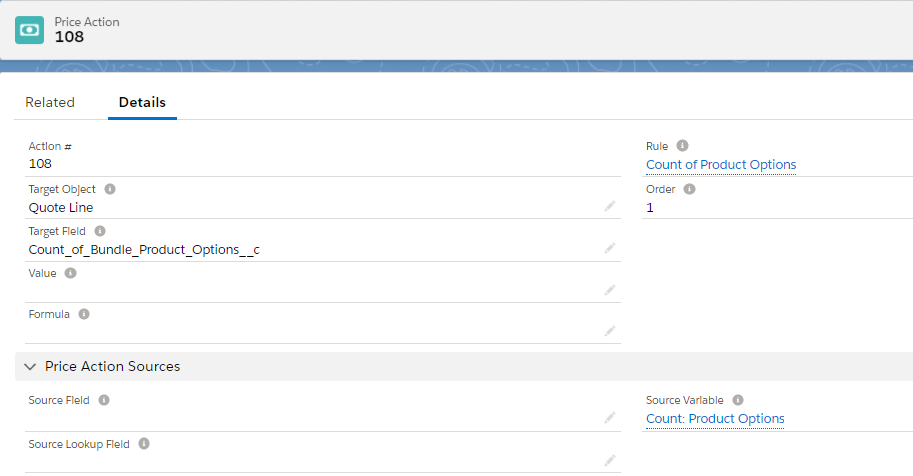Switch to the Related tab
Viewport: 913px width, 476px height.
pyautogui.click(x=50, y=102)
